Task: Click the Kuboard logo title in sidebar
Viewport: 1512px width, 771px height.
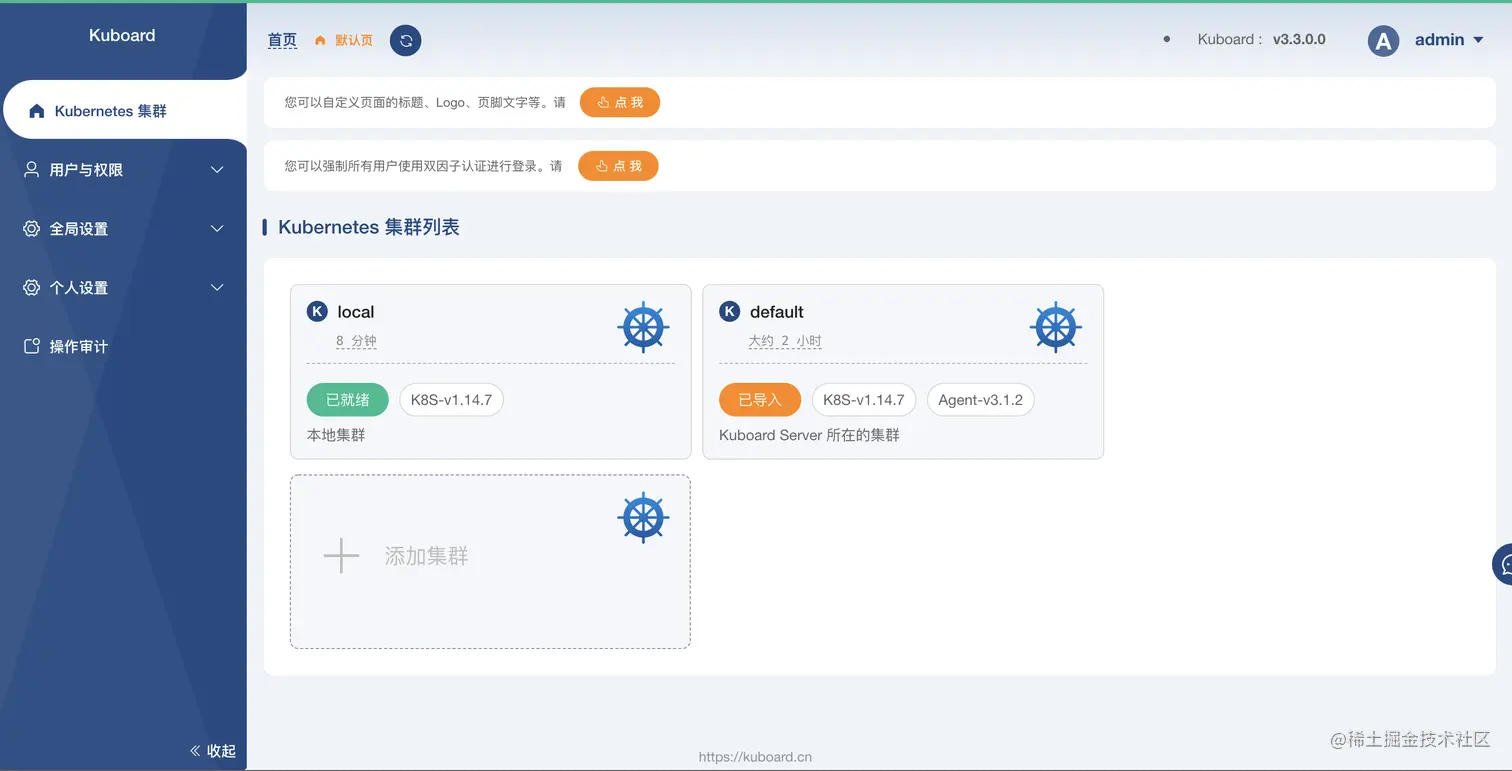Action: pyautogui.click(x=122, y=35)
